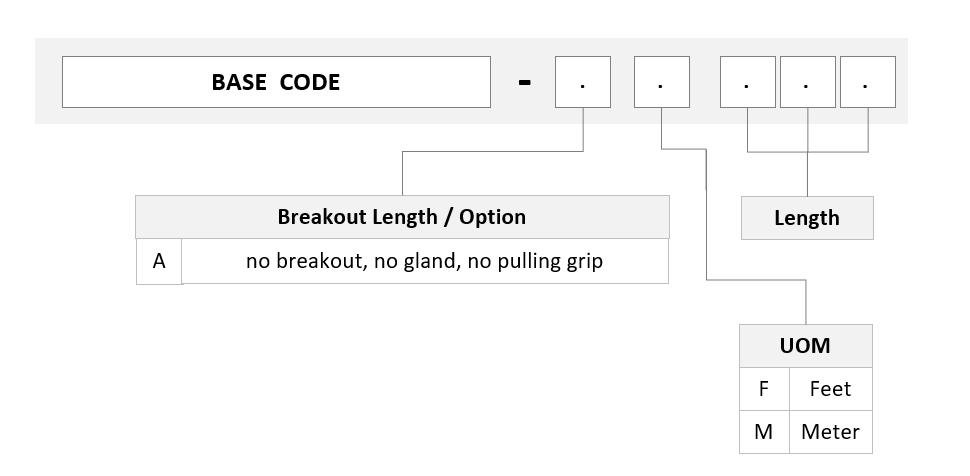Select the first code box after the dash
Image resolution: width=970 pixels, height=476 pixels.
[x=583, y=82]
